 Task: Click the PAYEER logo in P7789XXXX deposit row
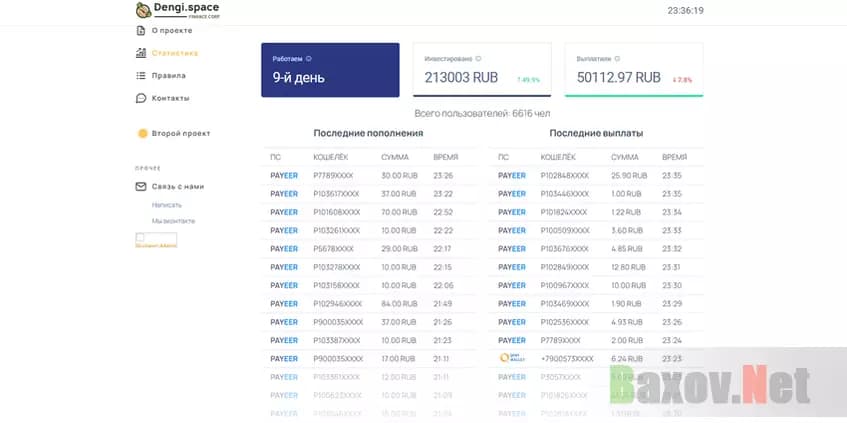point(284,176)
